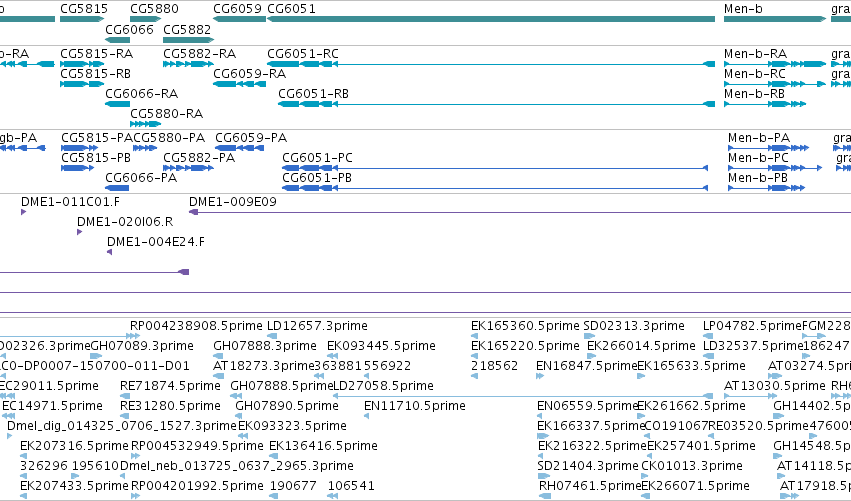Click the EK136416.5prime EST
This screenshot has width=851, height=501.
point(272,456)
